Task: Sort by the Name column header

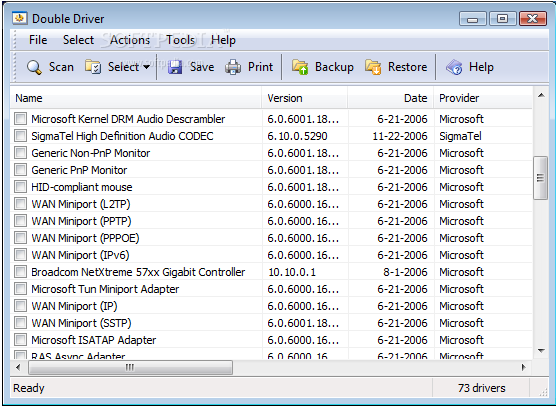Action: point(136,98)
